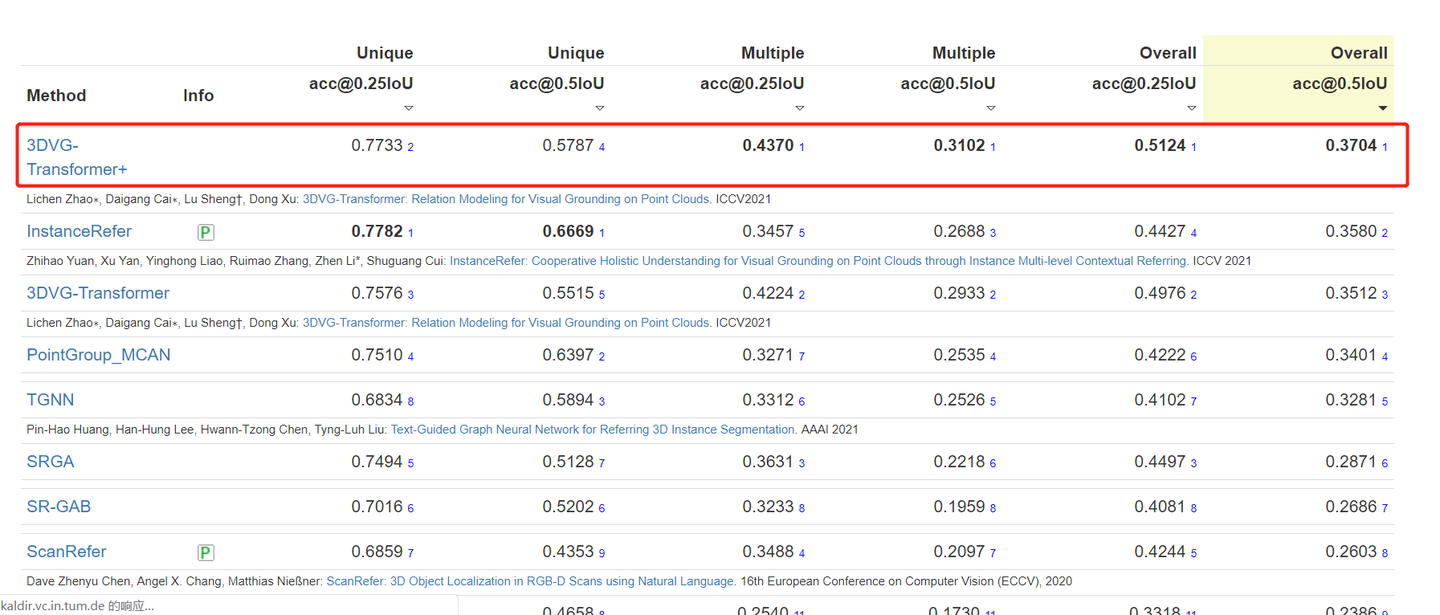Click the Info column header
The image size is (1440, 615).
click(x=198, y=95)
